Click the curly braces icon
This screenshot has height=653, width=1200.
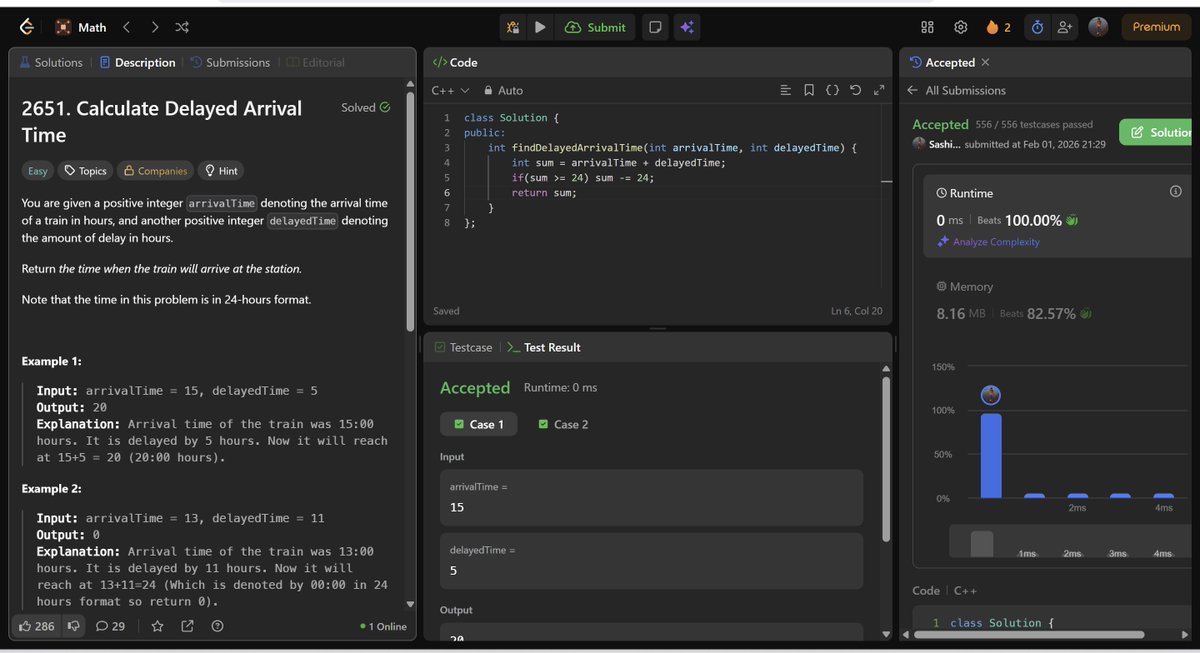pos(832,90)
